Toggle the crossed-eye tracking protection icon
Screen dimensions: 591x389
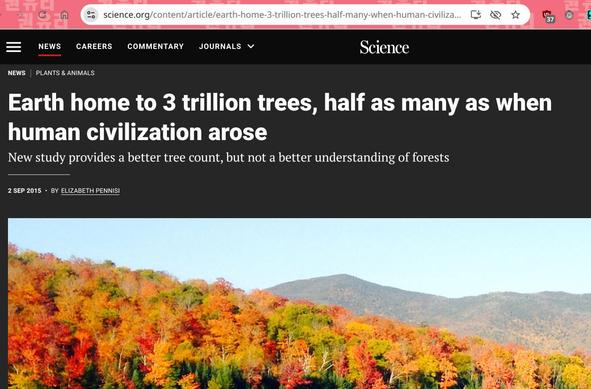(495, 15)
